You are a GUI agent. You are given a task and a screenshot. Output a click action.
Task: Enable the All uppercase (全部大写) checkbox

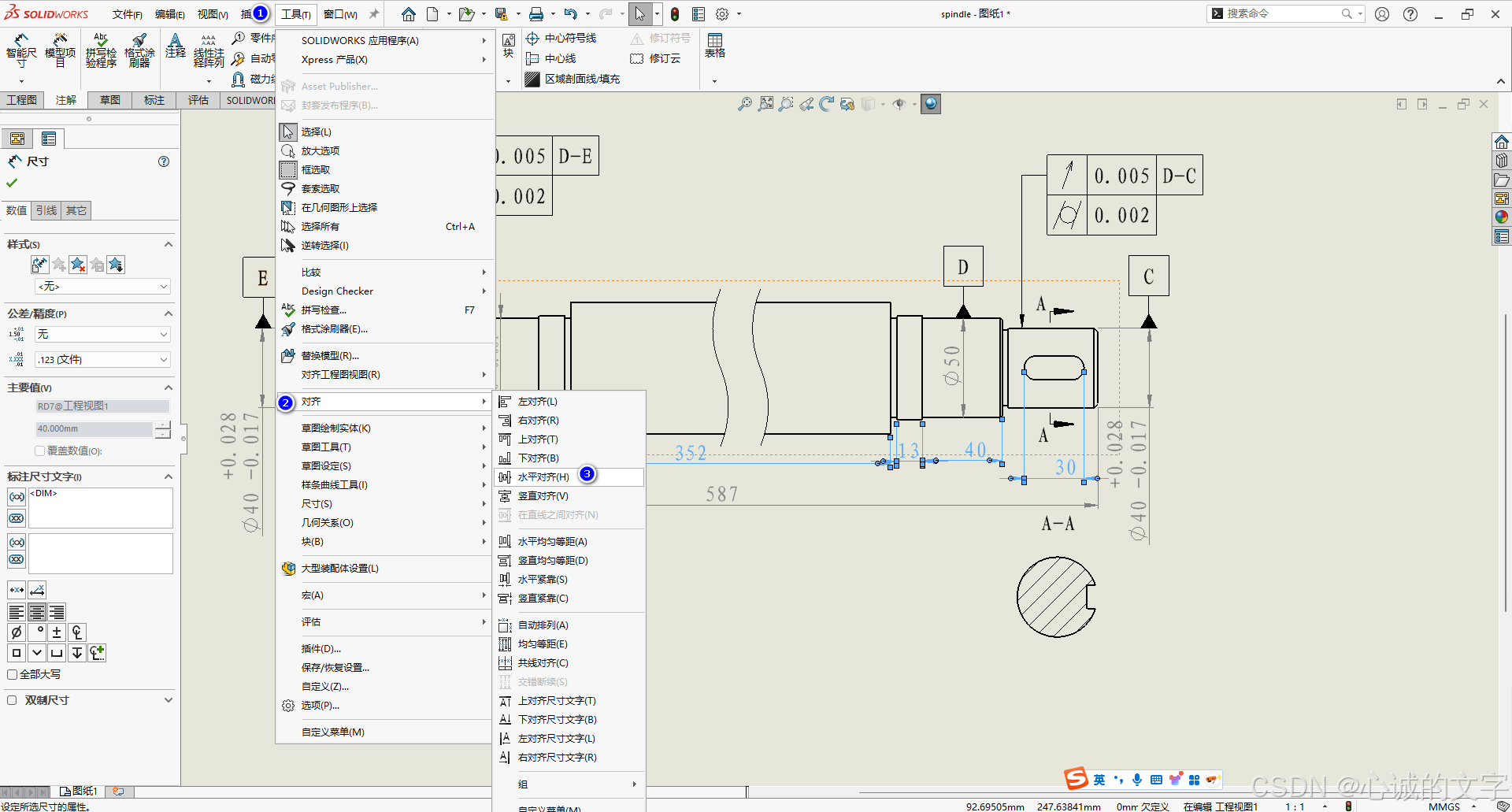[x=12, y=674]
